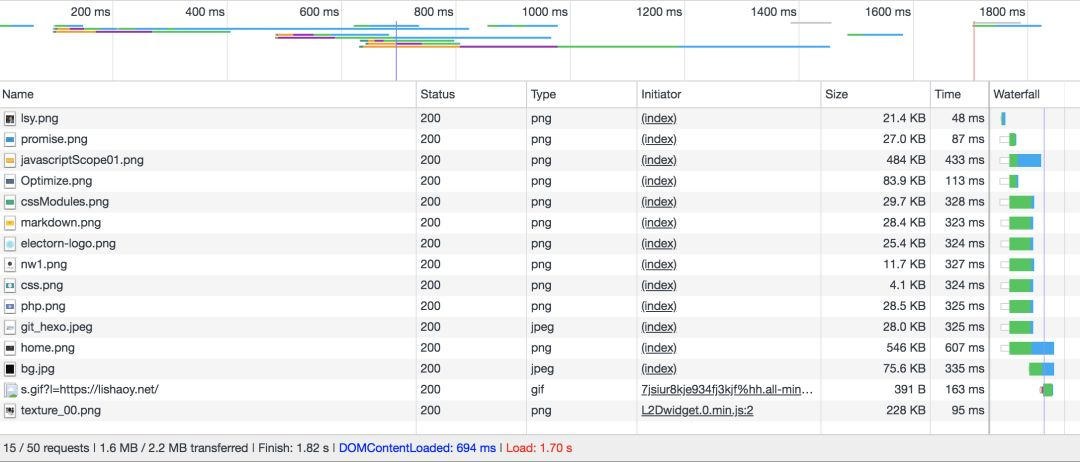Sort requests by the Name column
Image resolution: width=1080 pixels, height=462 pixels.
pyautogui.click(x=18, y=94)
